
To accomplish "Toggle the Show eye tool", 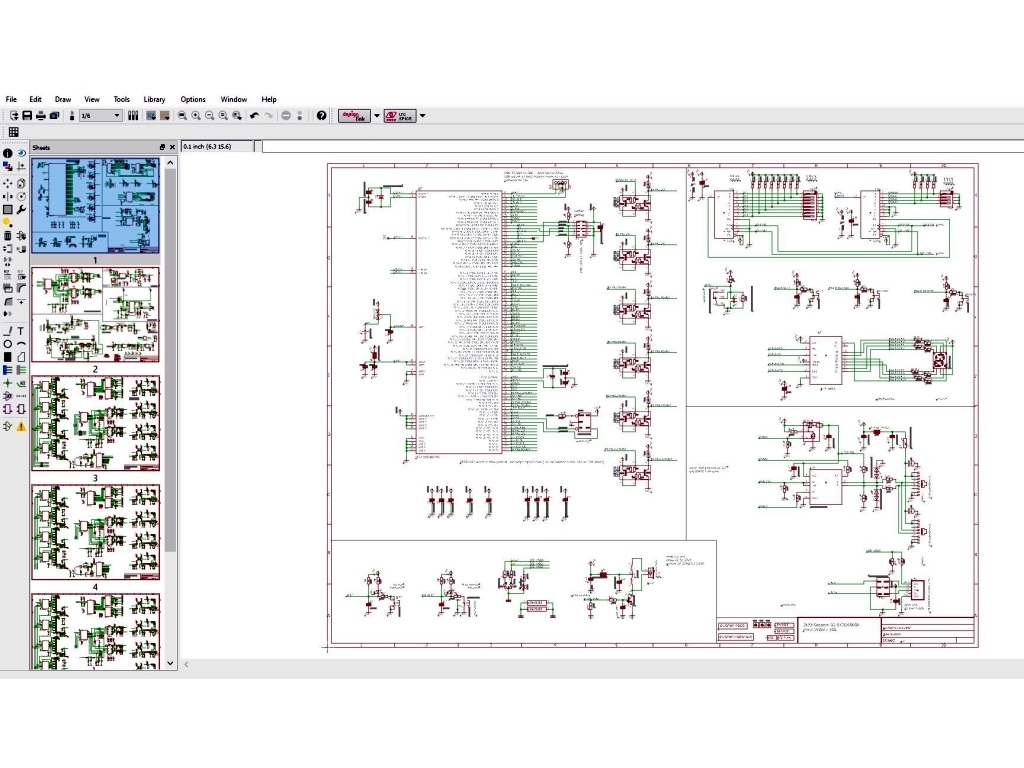I will [21, 153].
